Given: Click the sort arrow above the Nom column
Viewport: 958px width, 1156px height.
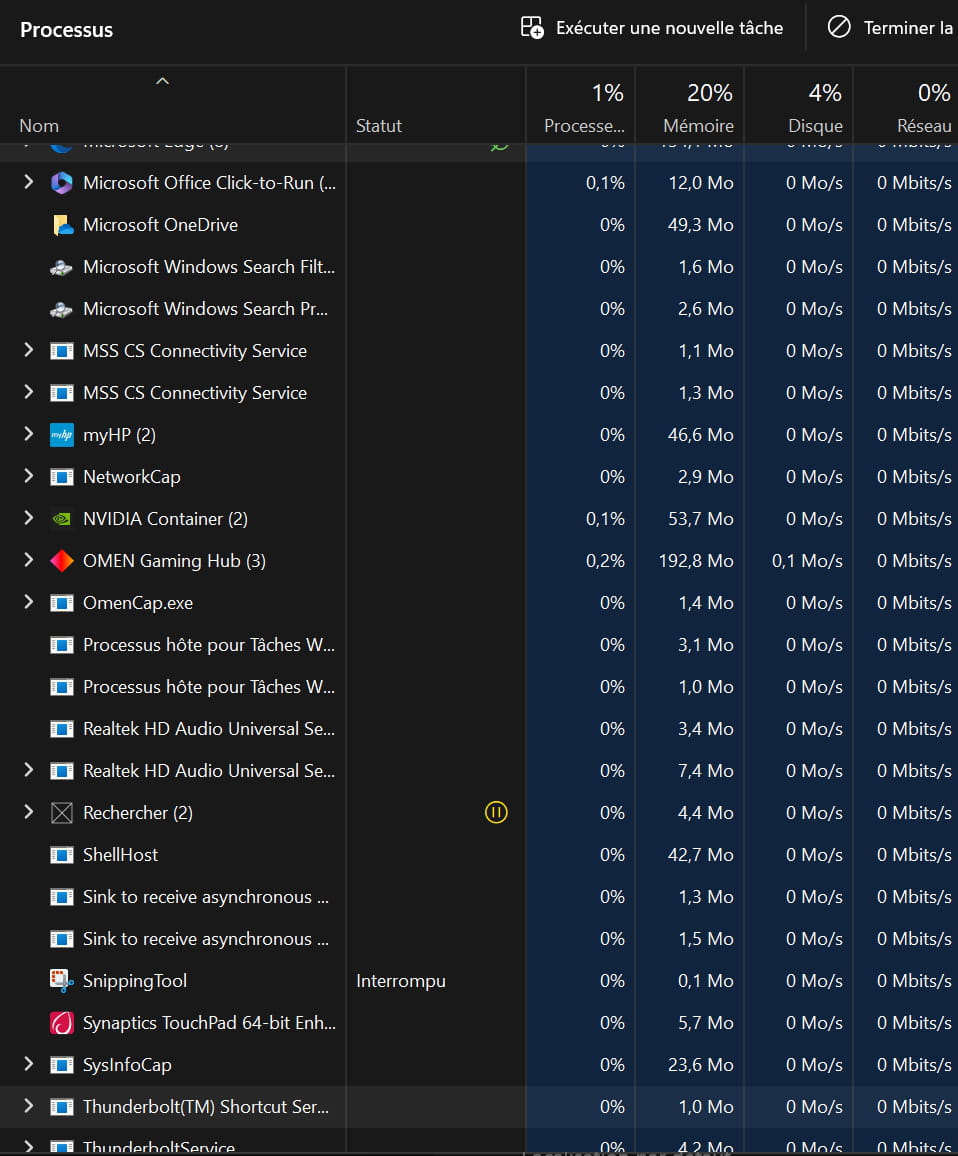Looking at the screenshot, I should [x=162, y=81].
